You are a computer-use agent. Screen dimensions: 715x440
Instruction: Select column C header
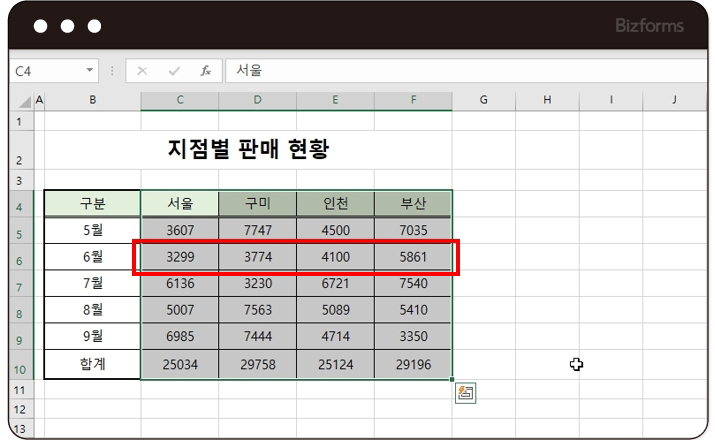tap(179, 100)
